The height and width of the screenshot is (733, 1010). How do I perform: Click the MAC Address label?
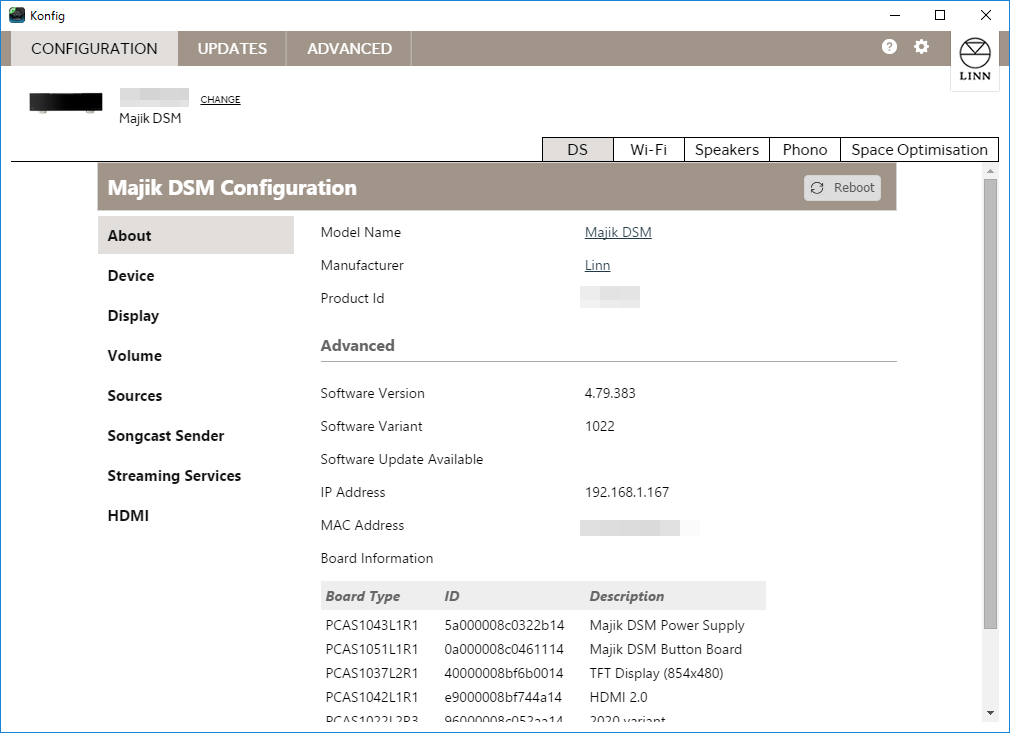click(x=362, y=525)
